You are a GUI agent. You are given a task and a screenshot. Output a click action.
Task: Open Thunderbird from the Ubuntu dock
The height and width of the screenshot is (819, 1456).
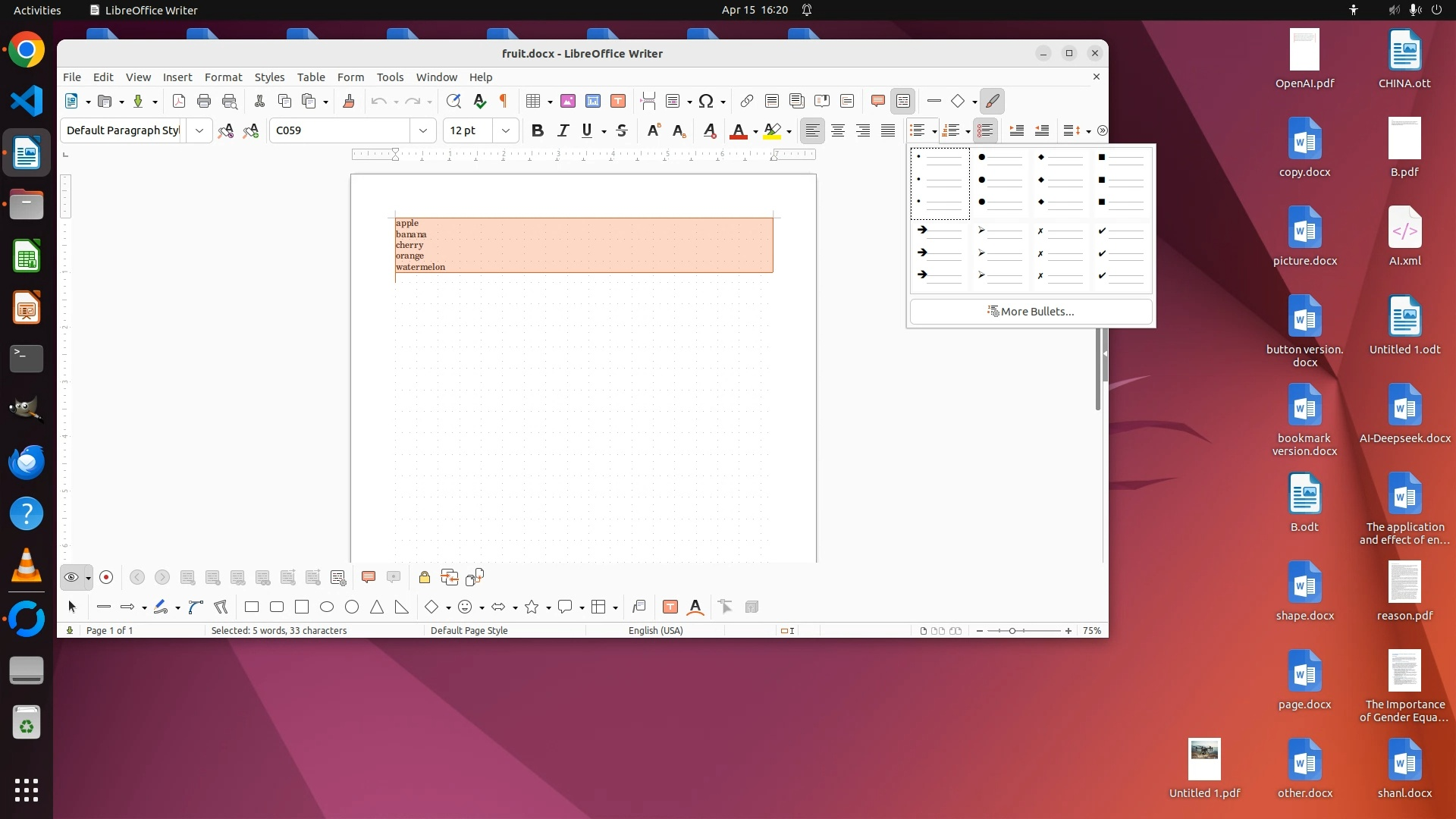point(27,462)
